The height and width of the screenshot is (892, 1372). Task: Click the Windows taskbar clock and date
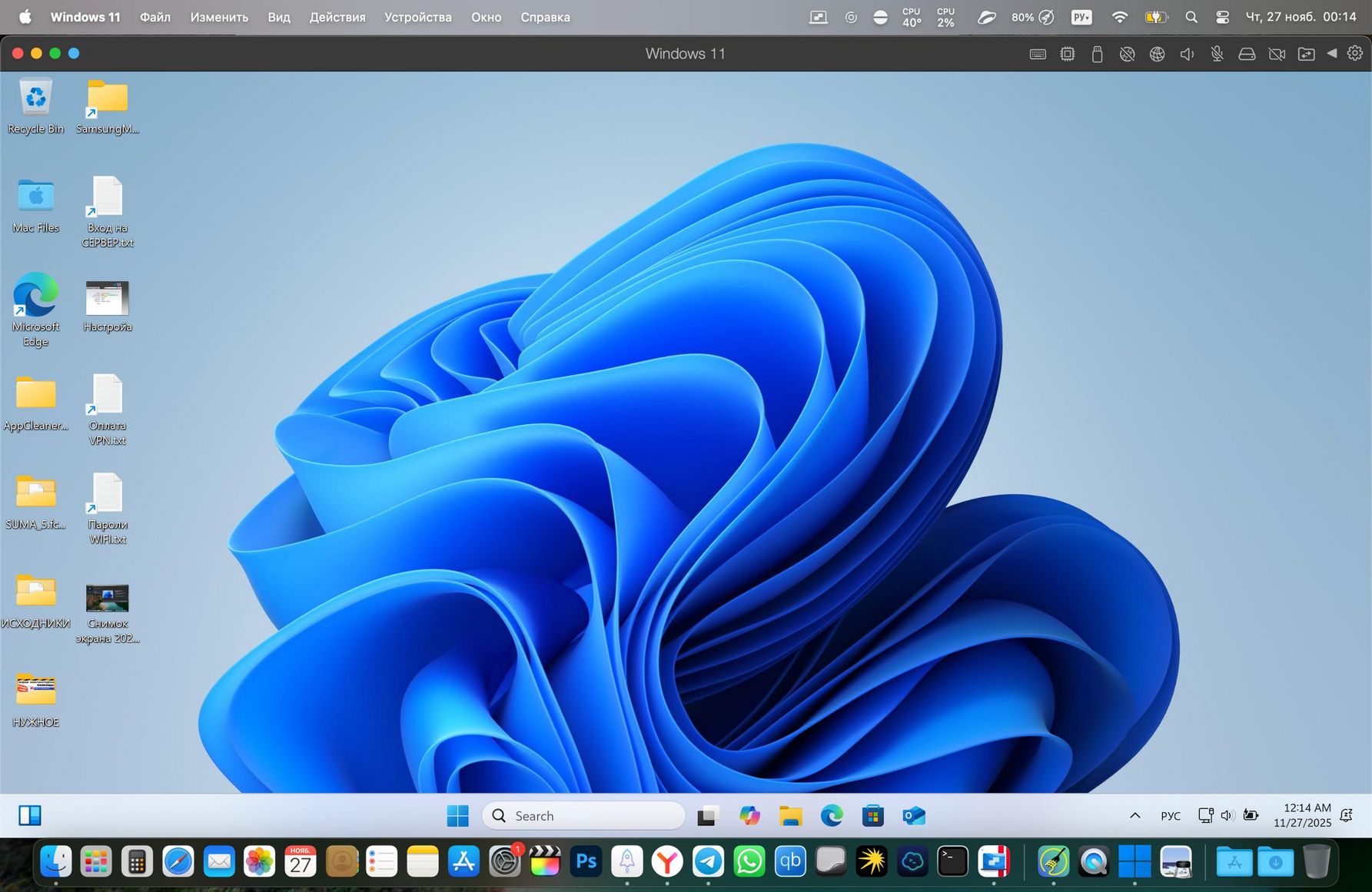point(1302,815)
